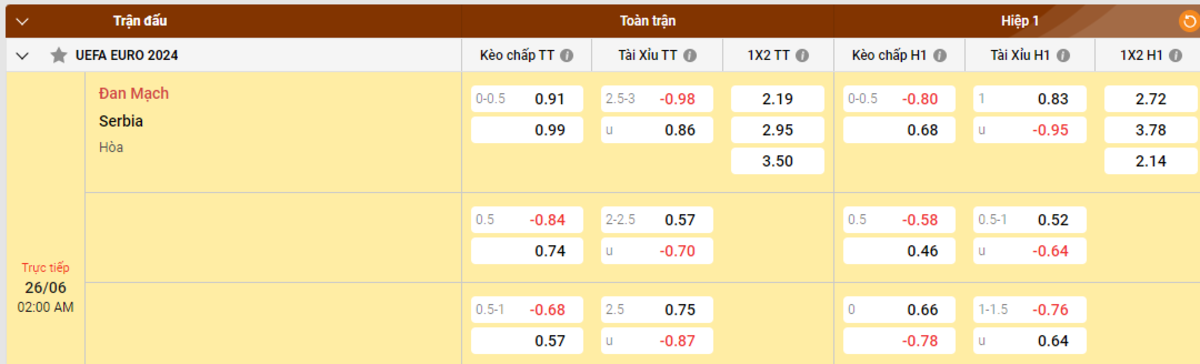
Task: Open info icon next to Kèo chấp TT
Action: [567, 56]
